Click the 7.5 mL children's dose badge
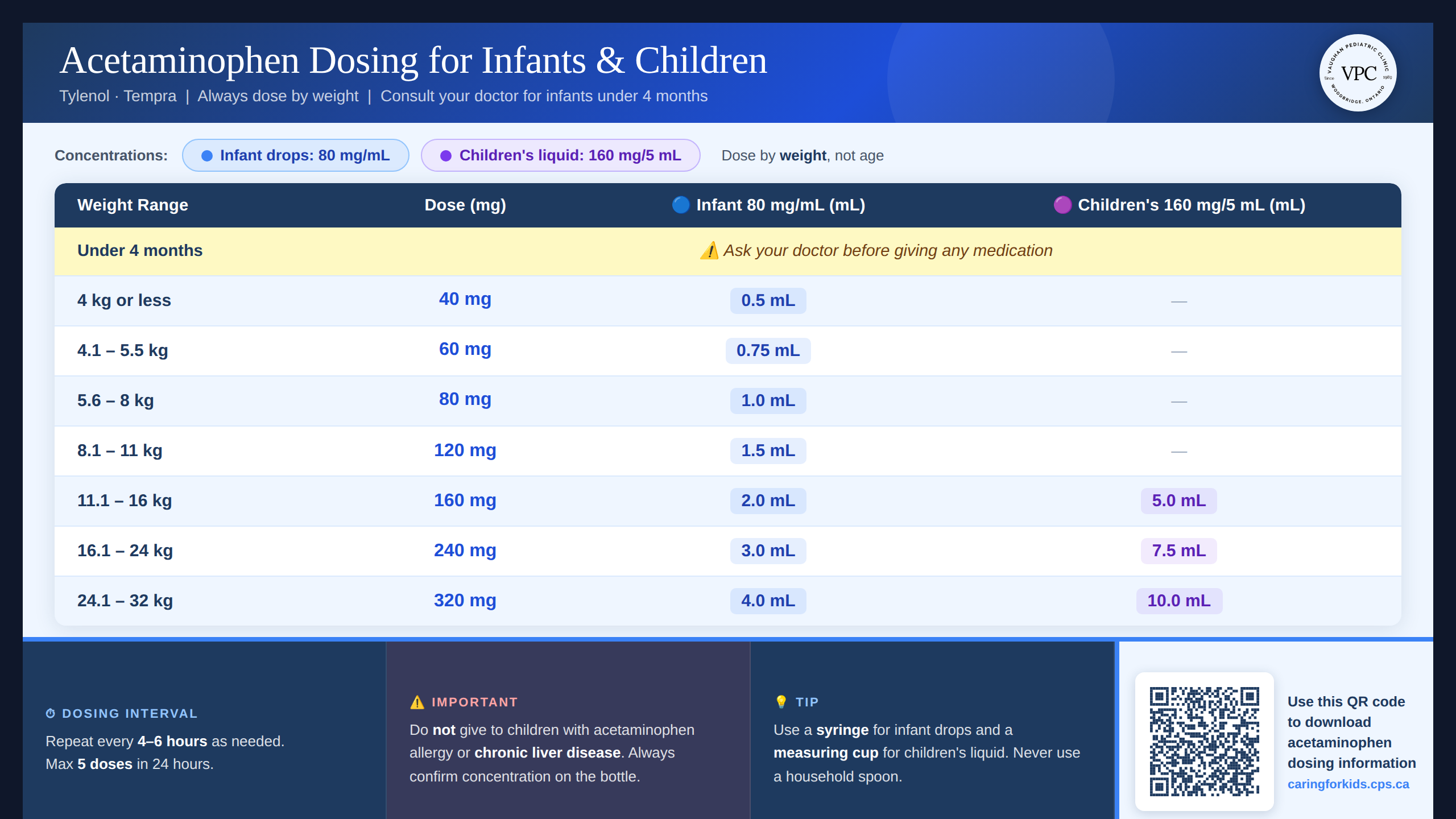 click(x=1179, y=551)
